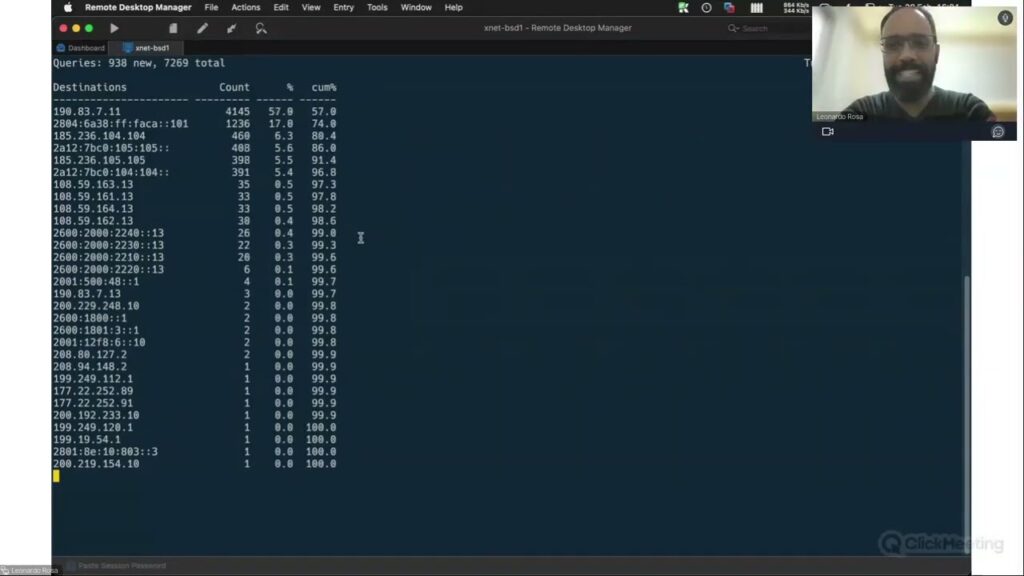1024x576 pixels.
Task: Click destination 2001:12f8:6::10
Action: 99,342
